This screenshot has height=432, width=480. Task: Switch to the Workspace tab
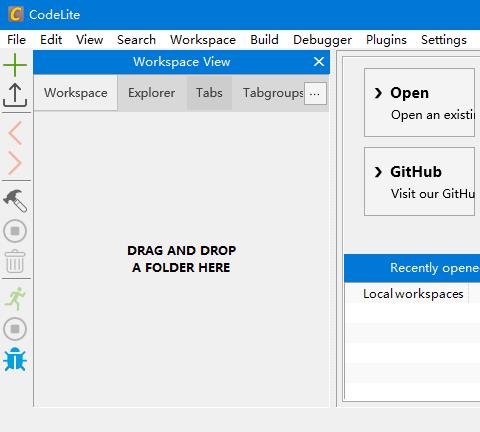coord(76,93)
